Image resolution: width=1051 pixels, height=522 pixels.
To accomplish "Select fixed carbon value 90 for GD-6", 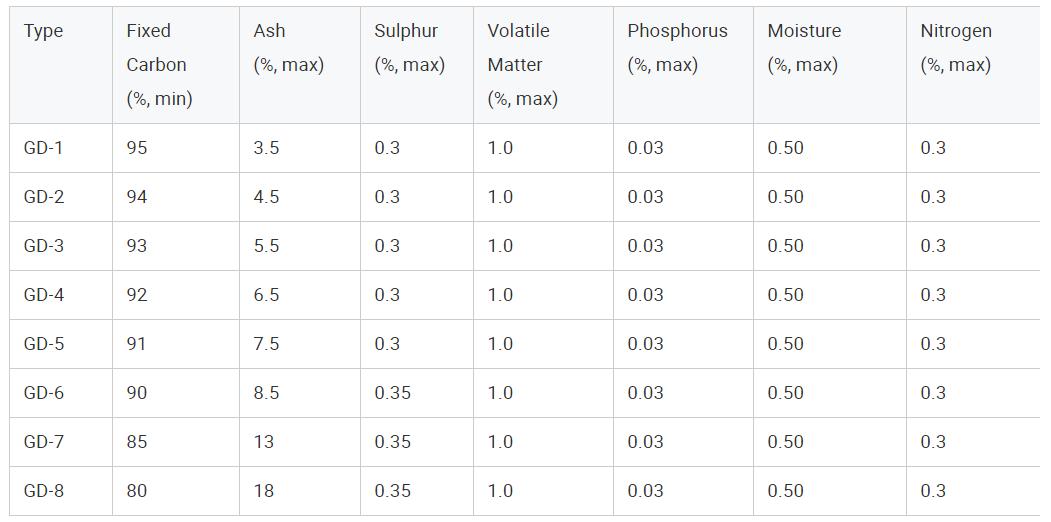I will coord(137,393).
